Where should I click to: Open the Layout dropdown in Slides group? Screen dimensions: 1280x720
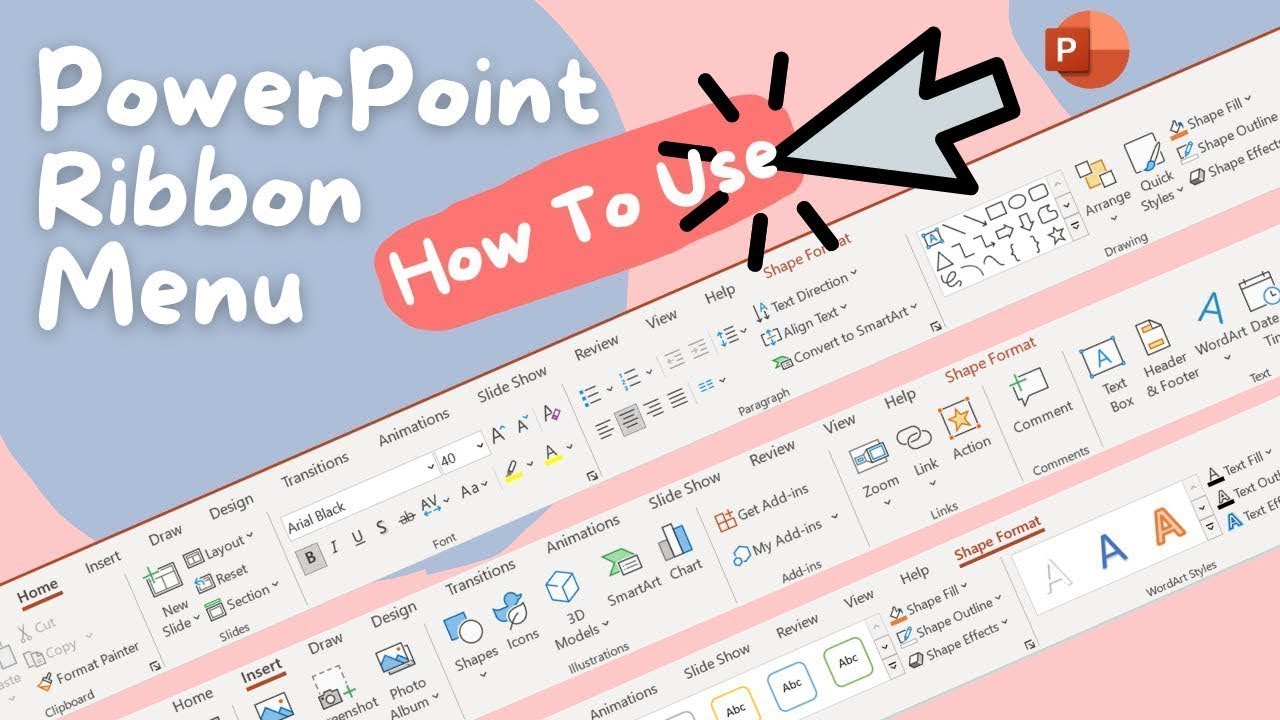click(x=220, y=550)
